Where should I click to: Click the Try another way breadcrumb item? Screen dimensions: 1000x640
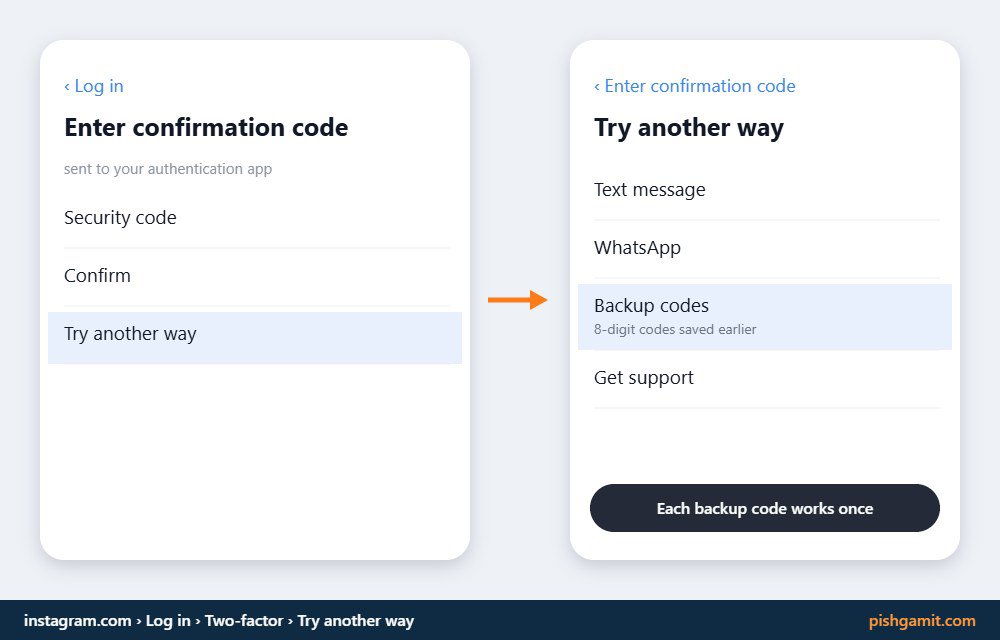pyautogui.click(x=355, y=621)
